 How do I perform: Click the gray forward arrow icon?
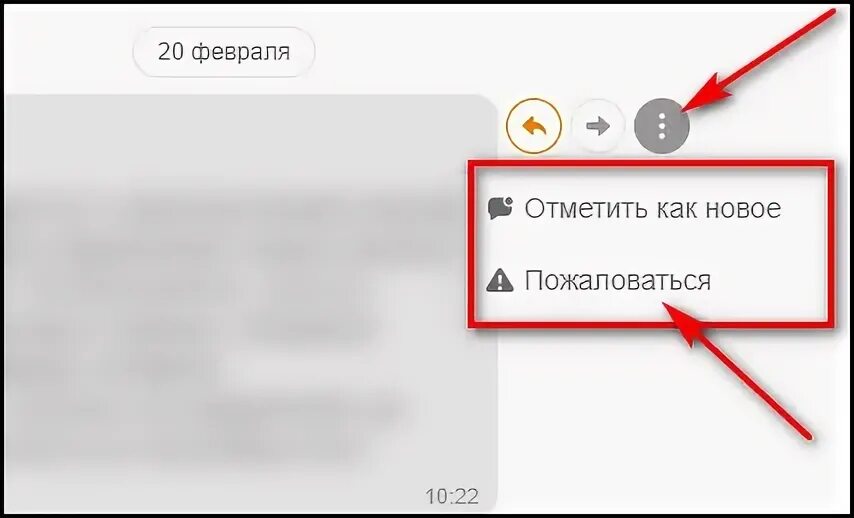[597, 126]
